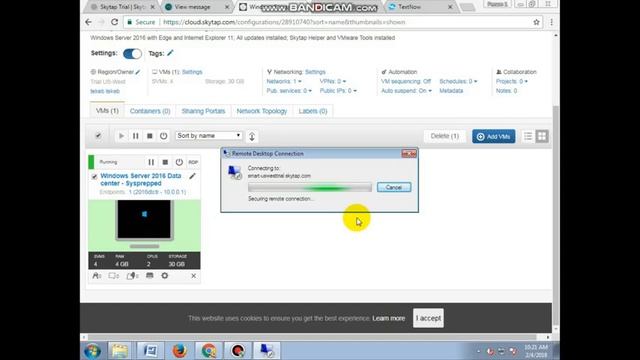Viewport: 640px width, 360px height.
Task: Start all selected VMs with toolbar play button
Action: pyautogui.click(x=121, y=136)
